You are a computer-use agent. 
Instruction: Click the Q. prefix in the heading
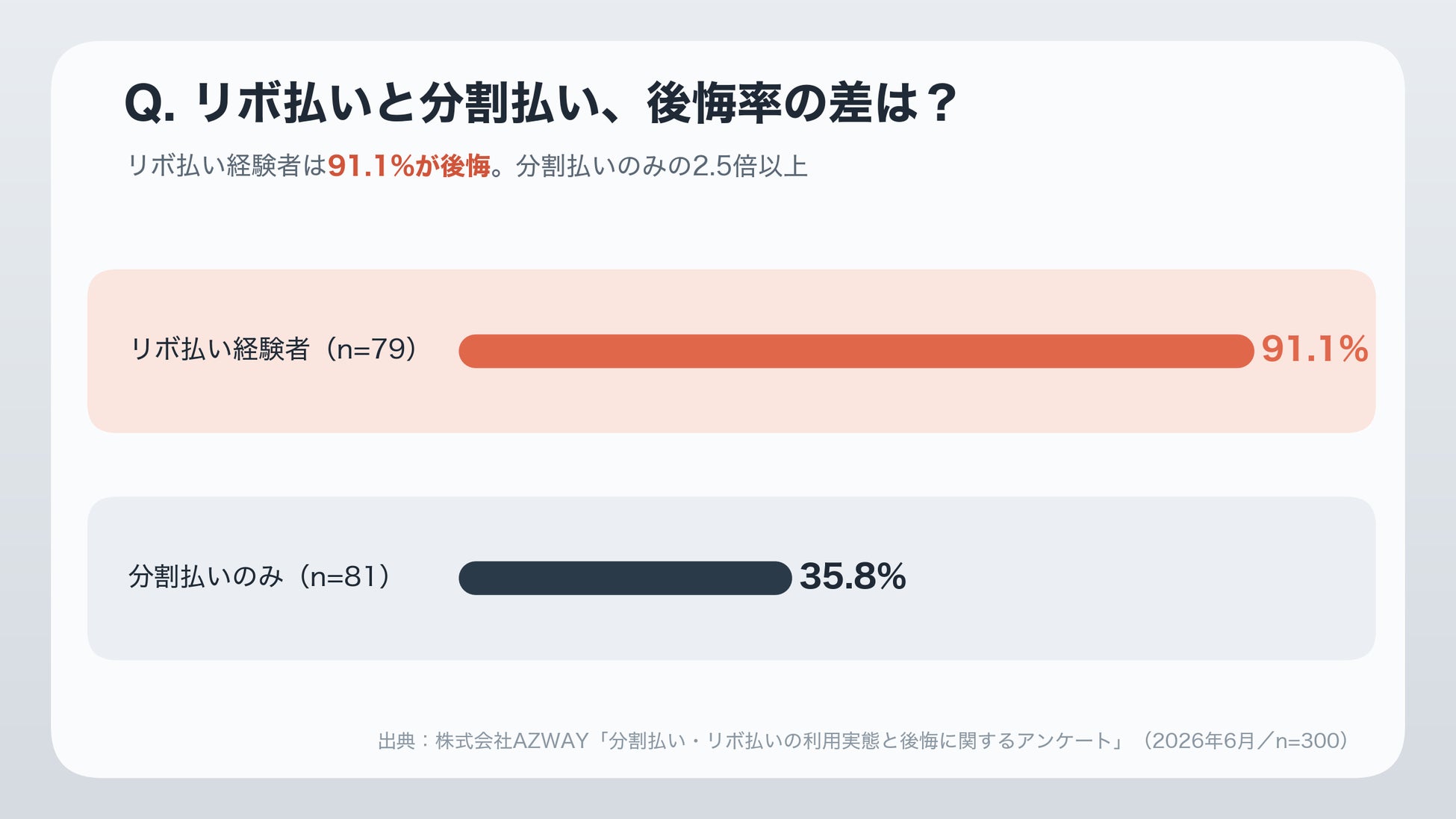(x=150, y=104)
